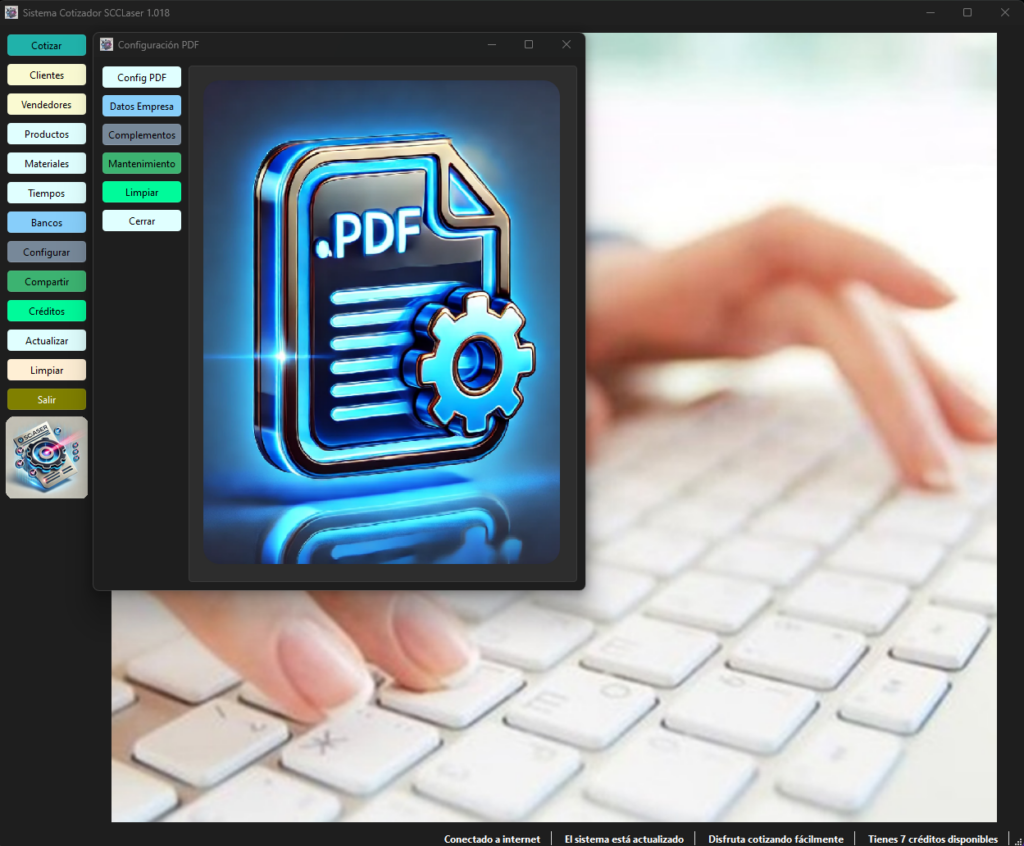The height and width of the screenshot is (846, 1024).
Task: Open Productos from the sidebar
Action: [46, 134]
